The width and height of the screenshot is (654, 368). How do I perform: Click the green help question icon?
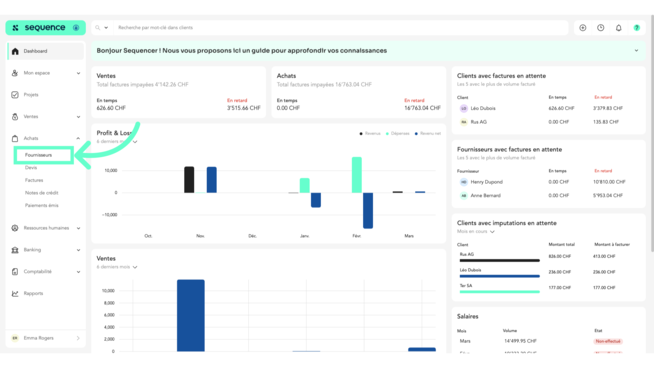coord(636,28)
